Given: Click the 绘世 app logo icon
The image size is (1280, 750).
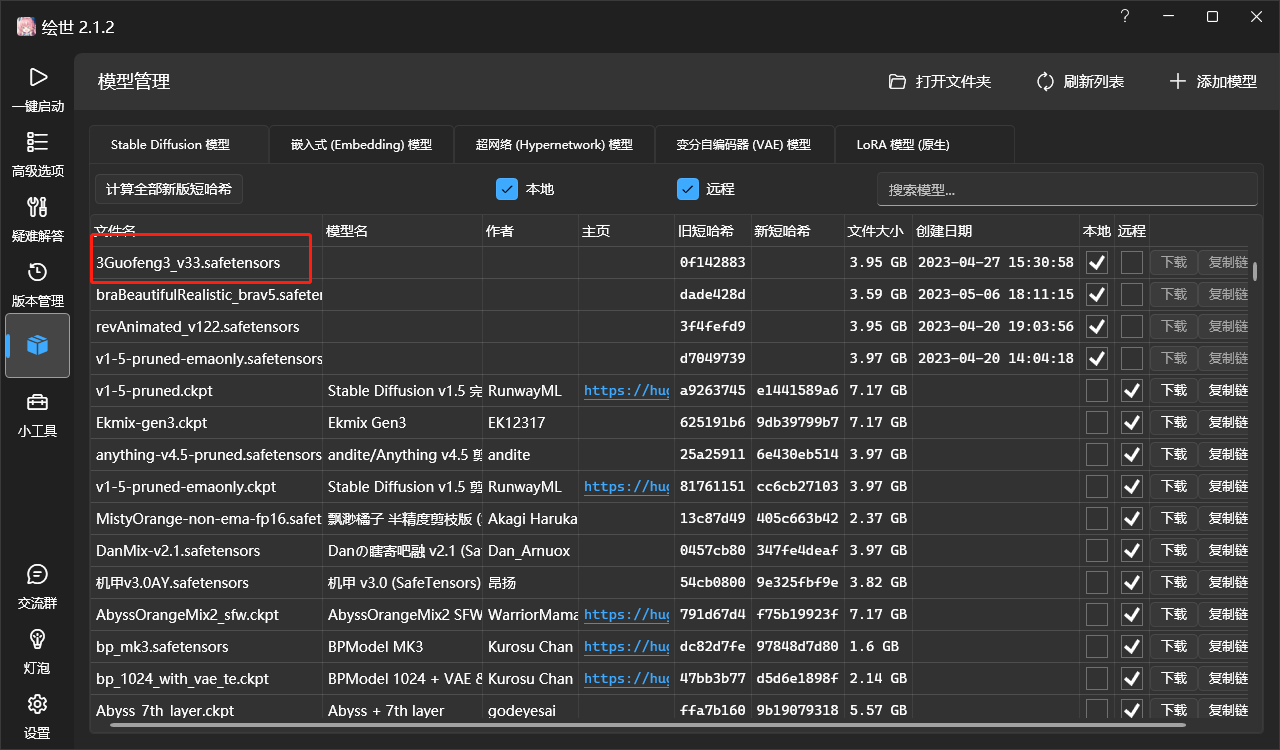Looking at the screenshot, I should 25,27.
